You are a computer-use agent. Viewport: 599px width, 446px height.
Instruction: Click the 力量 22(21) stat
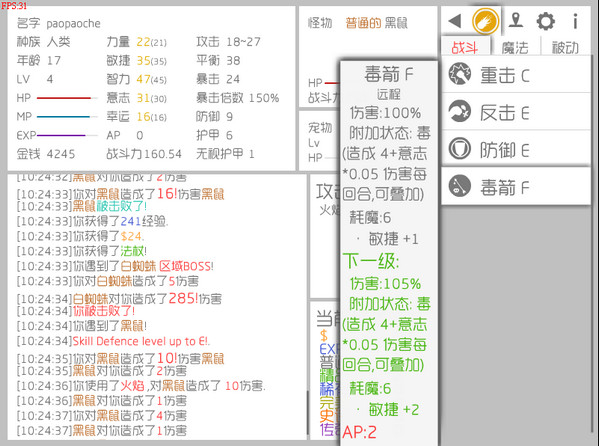tap(136, 42)
